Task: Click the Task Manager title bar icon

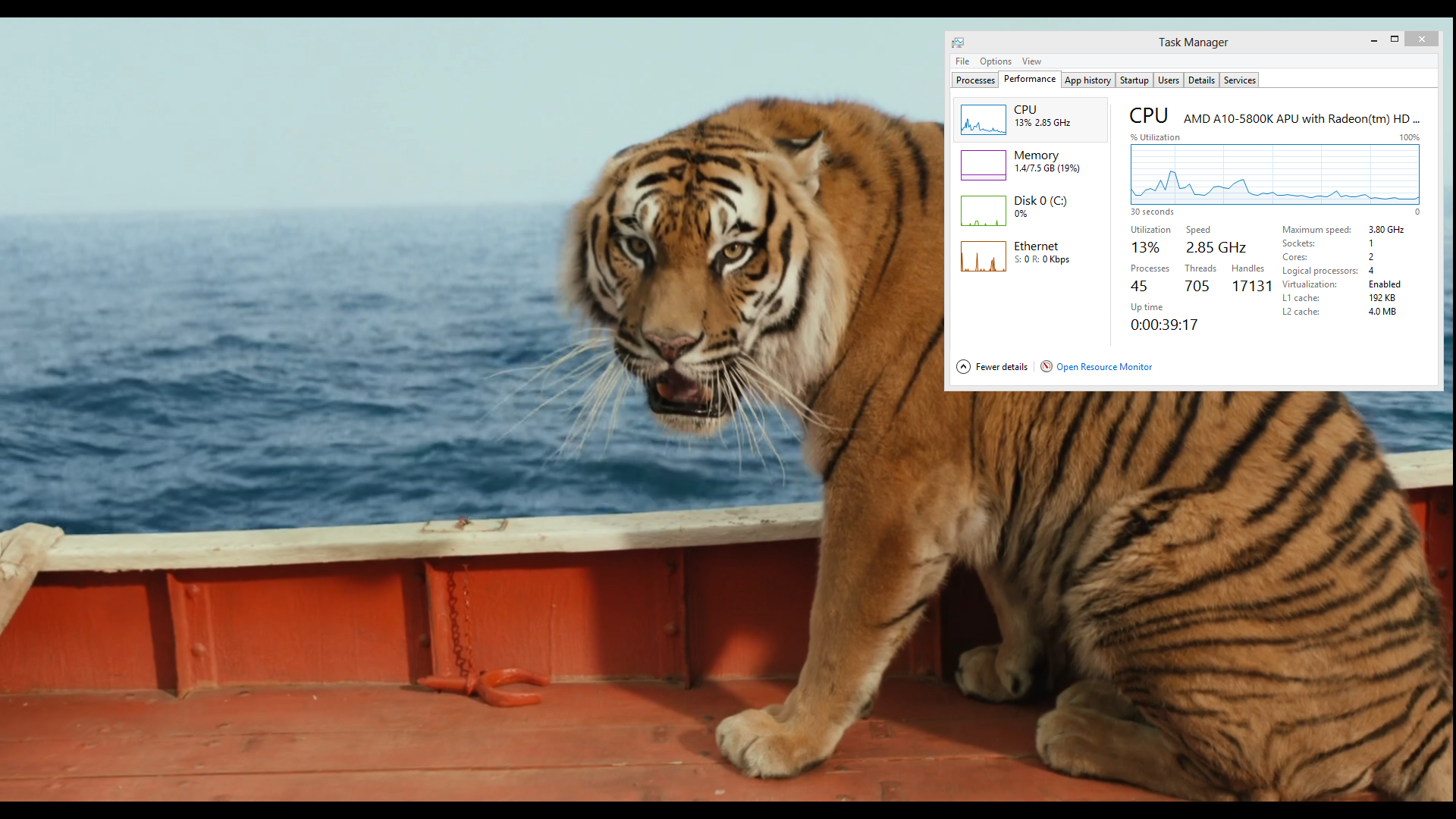Action: pos(958,42)
